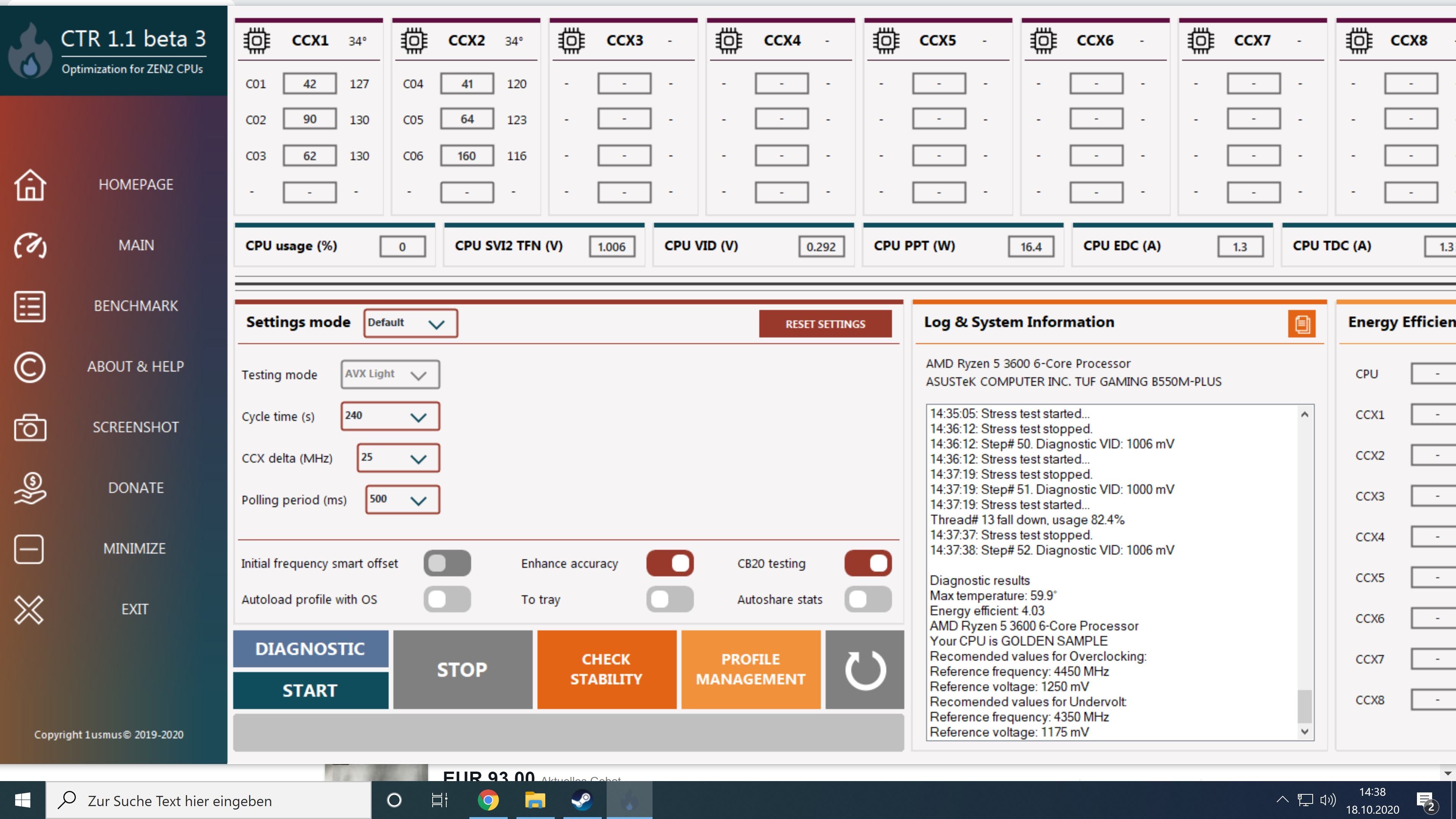Disable CB20 testing switch

868,563
